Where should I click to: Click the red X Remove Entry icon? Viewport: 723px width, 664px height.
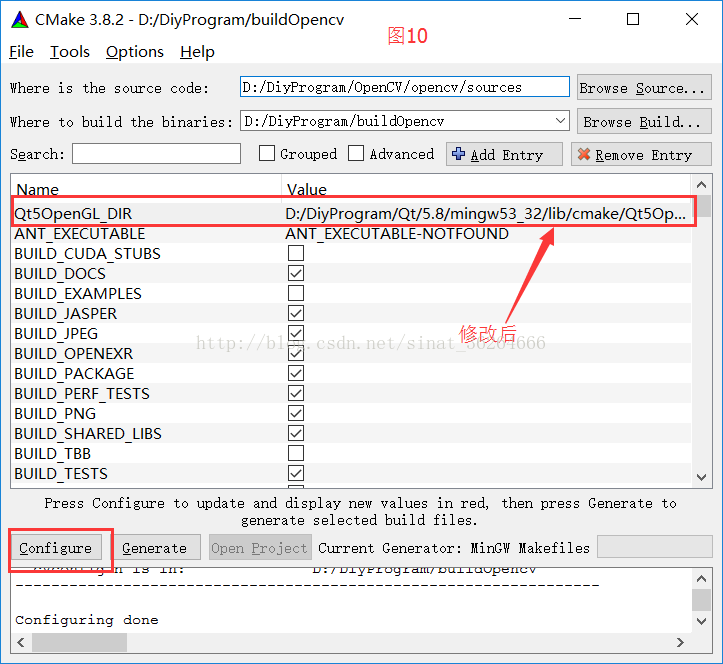[x=584, y=154]
